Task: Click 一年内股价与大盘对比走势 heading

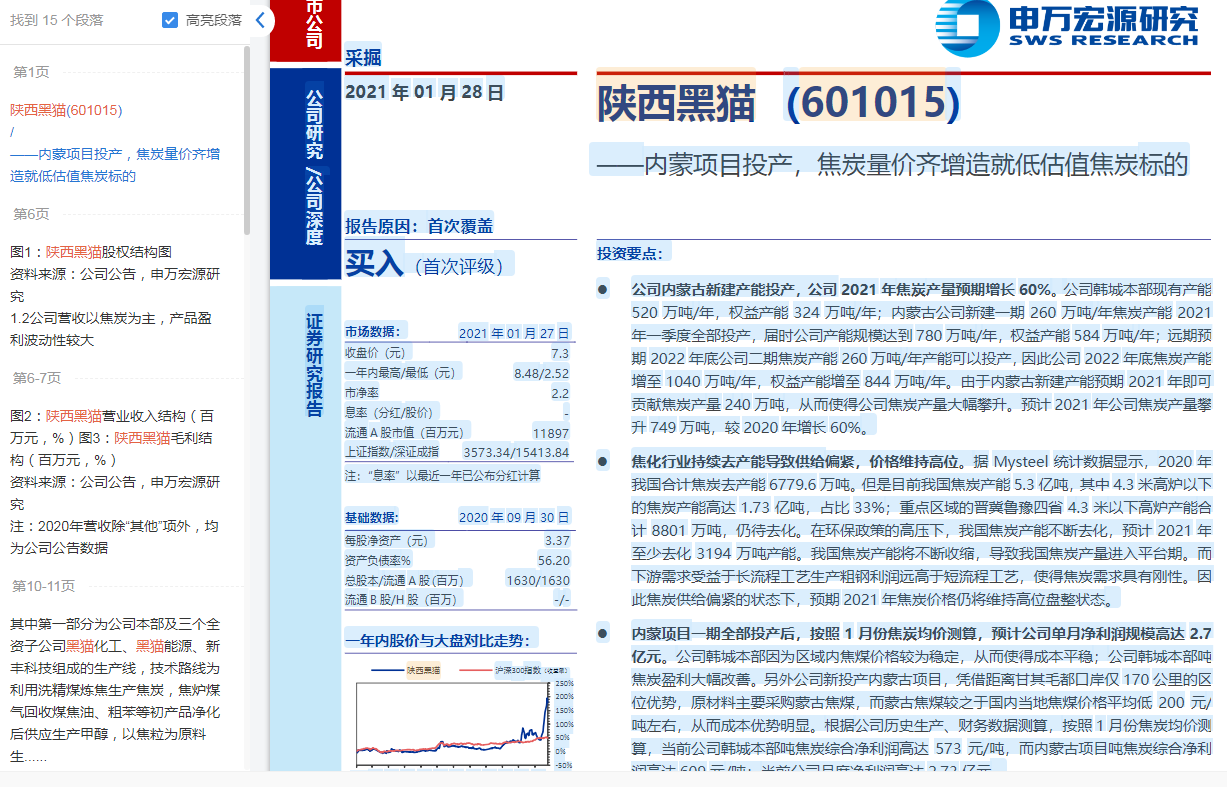Action: [x=438, y=640]
